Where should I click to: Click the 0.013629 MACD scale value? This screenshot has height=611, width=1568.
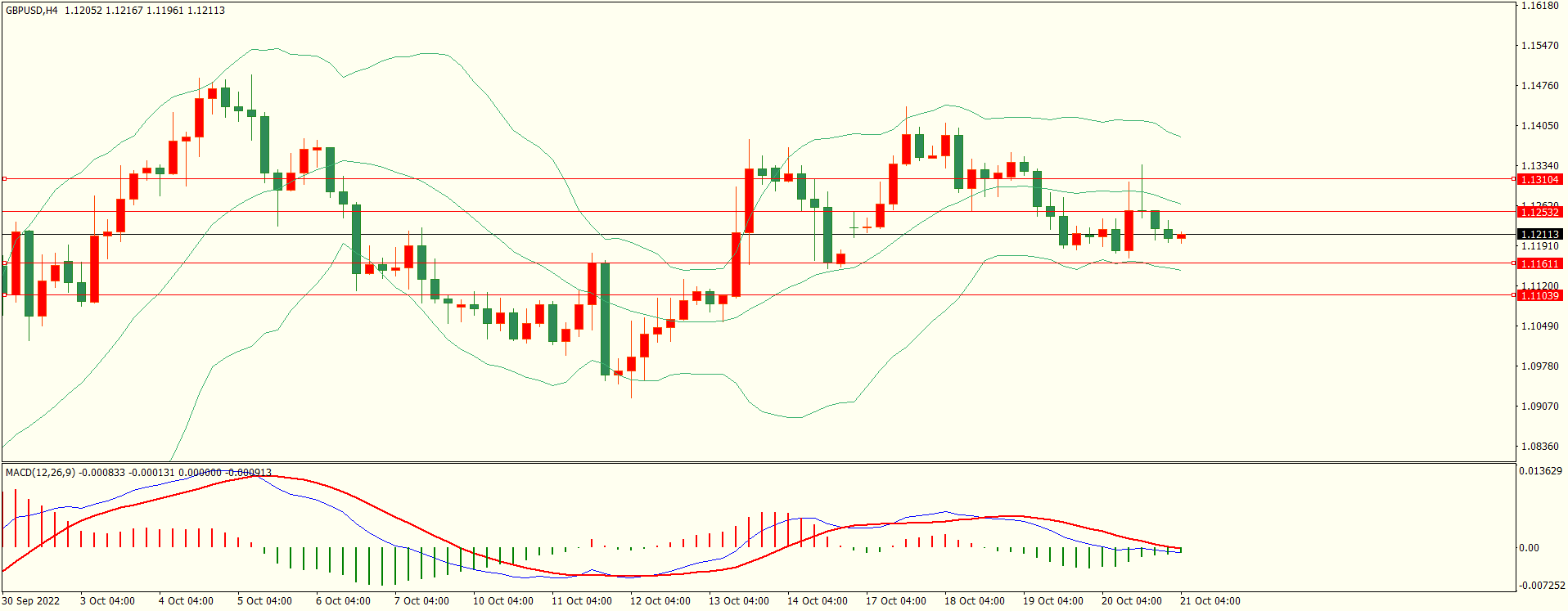(1540, 471)
